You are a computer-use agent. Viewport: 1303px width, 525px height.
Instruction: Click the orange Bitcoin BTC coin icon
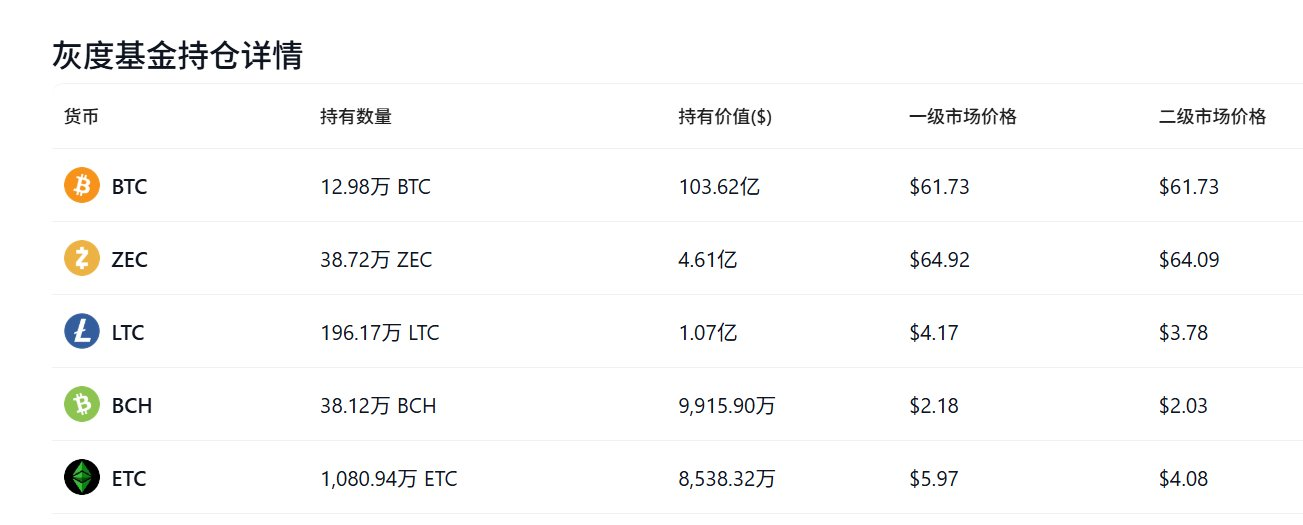(x=82, y=186)
